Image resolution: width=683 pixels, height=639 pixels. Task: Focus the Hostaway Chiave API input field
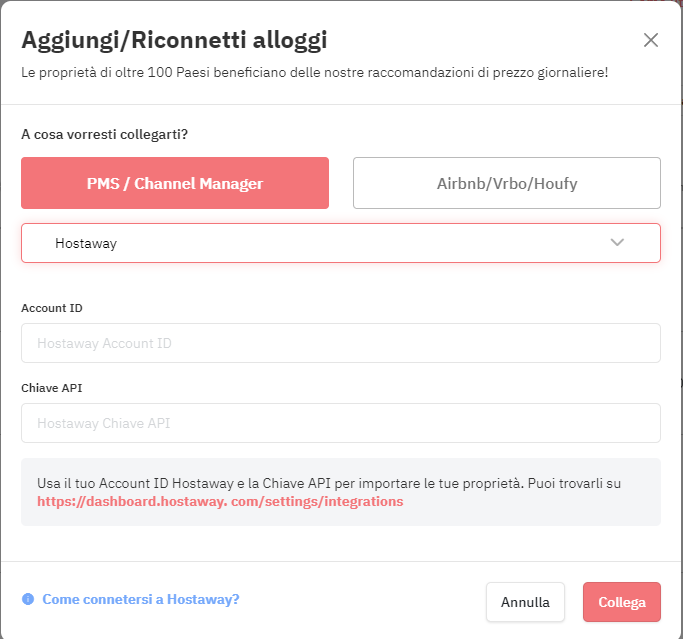(x=341, y=423)
